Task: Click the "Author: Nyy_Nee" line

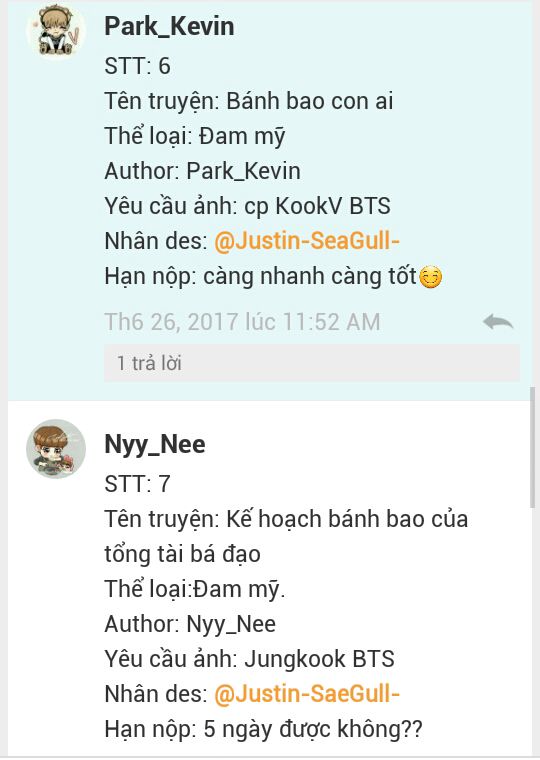Action: [190, 624]
